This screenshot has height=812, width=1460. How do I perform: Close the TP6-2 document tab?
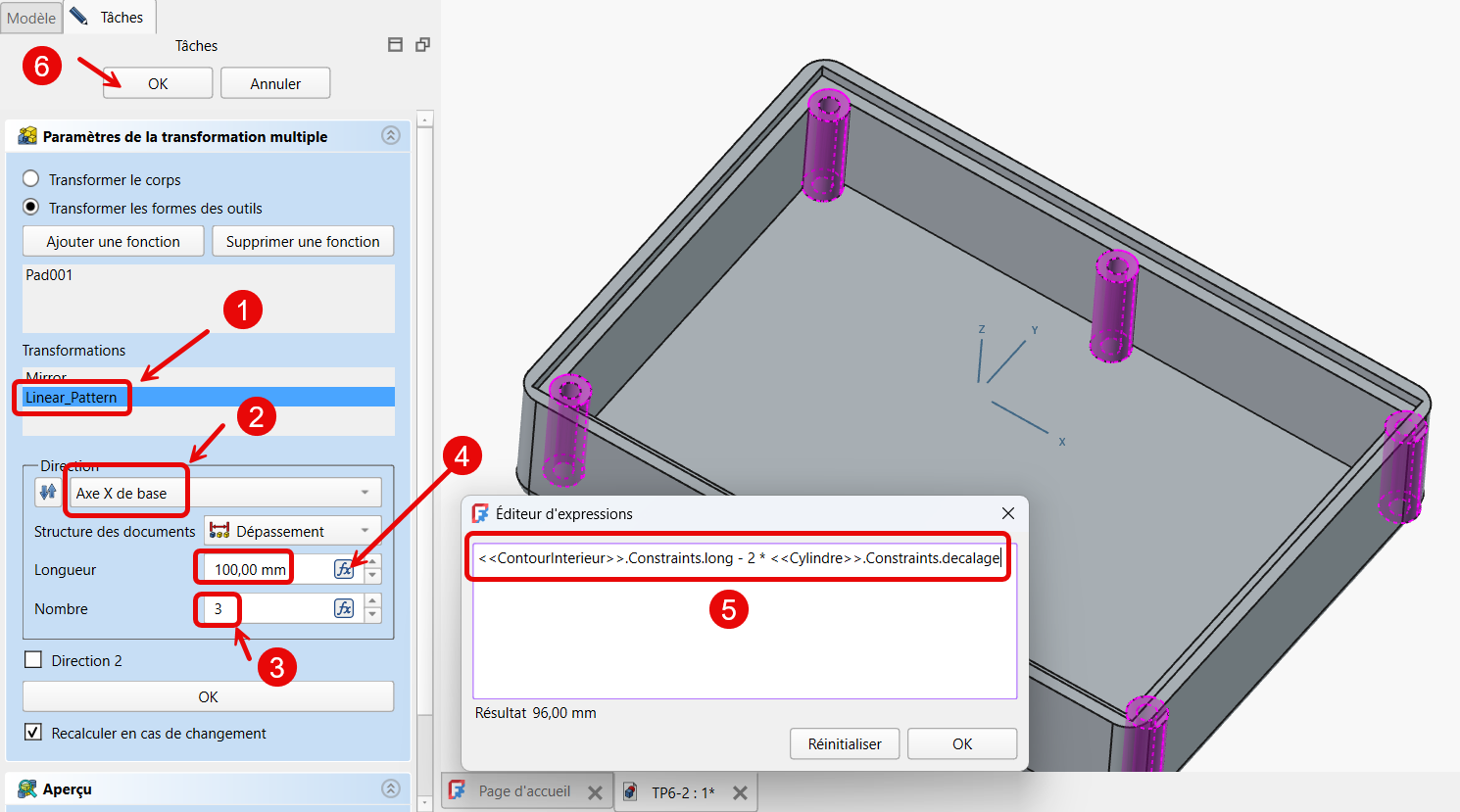(x=740, y=792)
